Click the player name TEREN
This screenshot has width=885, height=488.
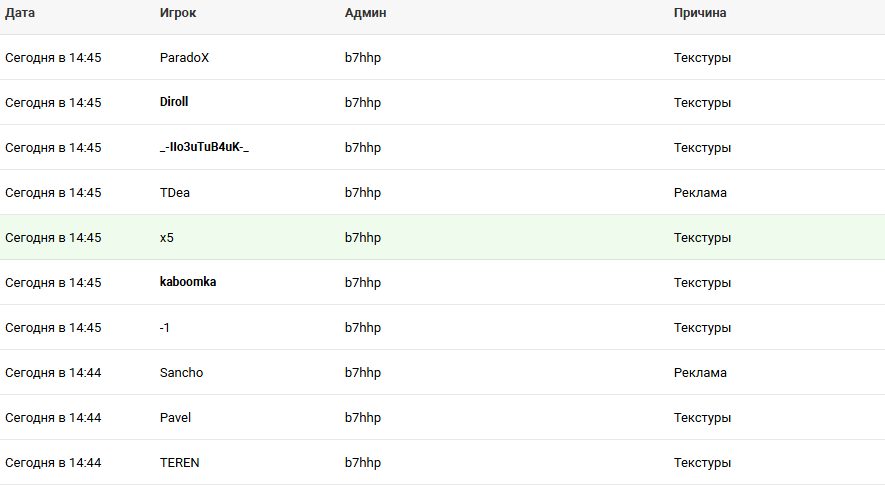pos(179,463)
